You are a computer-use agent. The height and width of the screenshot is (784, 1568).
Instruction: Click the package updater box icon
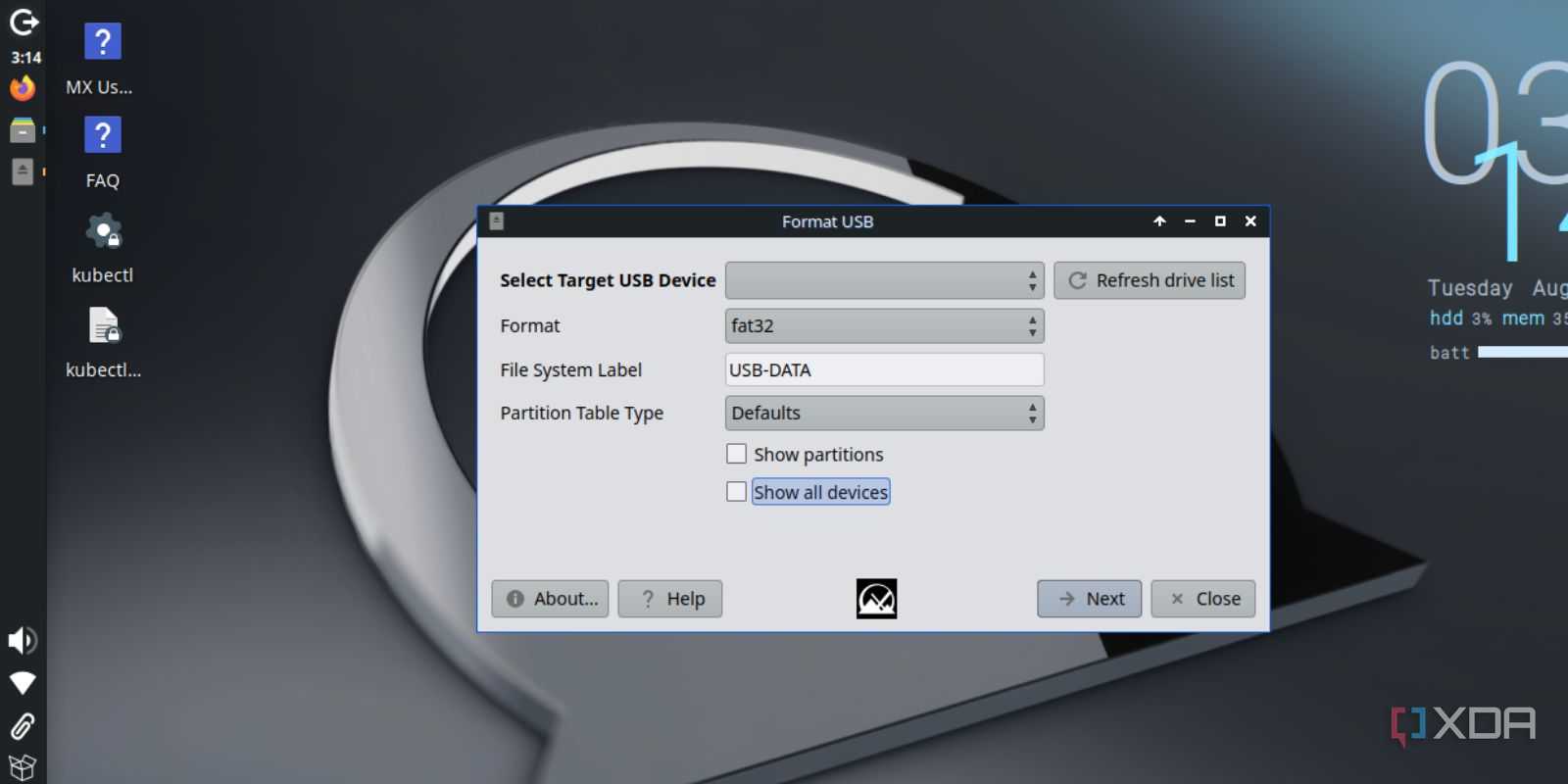pyautogui.click(x=23, y=767)
